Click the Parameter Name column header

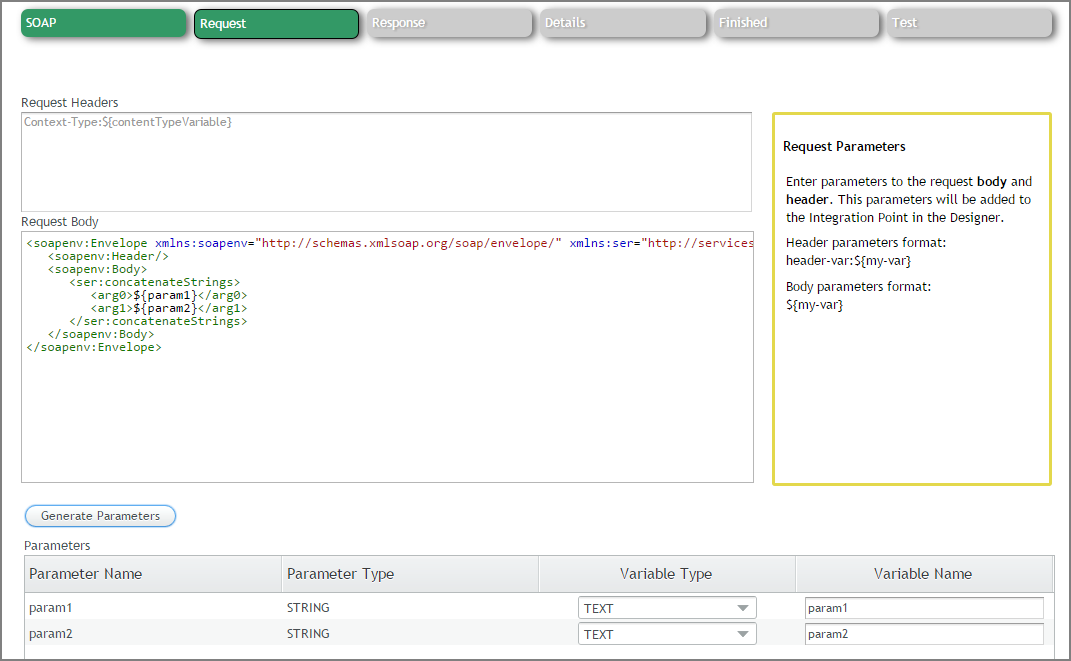tap(153, 574)
